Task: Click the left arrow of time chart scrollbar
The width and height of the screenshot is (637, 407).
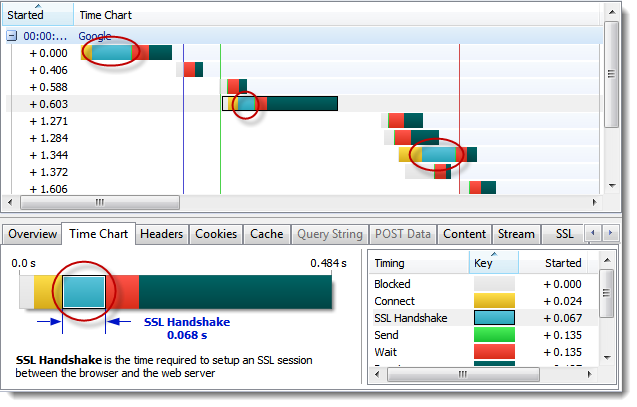Action: (11, 202)
